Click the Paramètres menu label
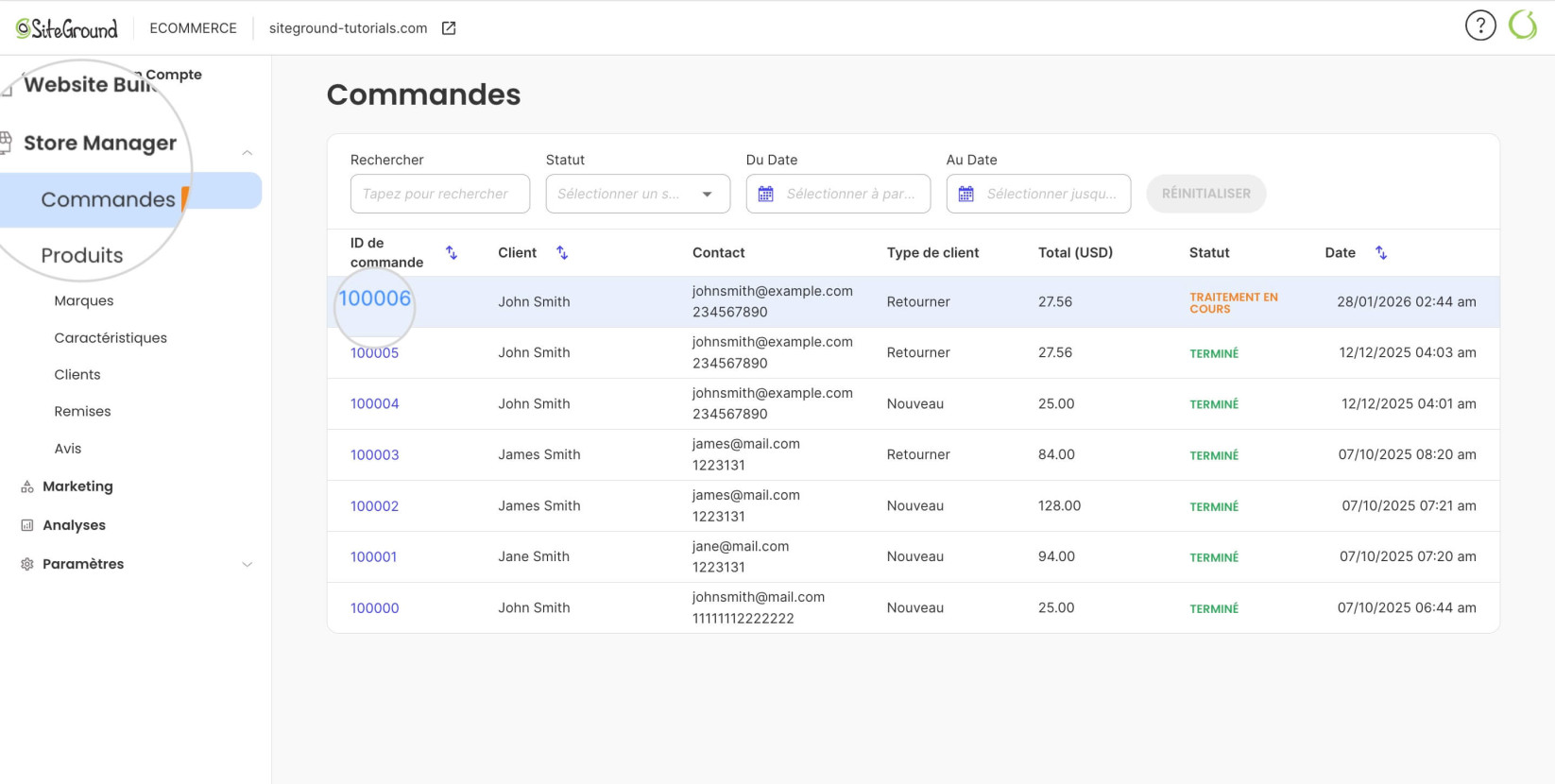1555x784 pixels. click(x=83, y=564)
